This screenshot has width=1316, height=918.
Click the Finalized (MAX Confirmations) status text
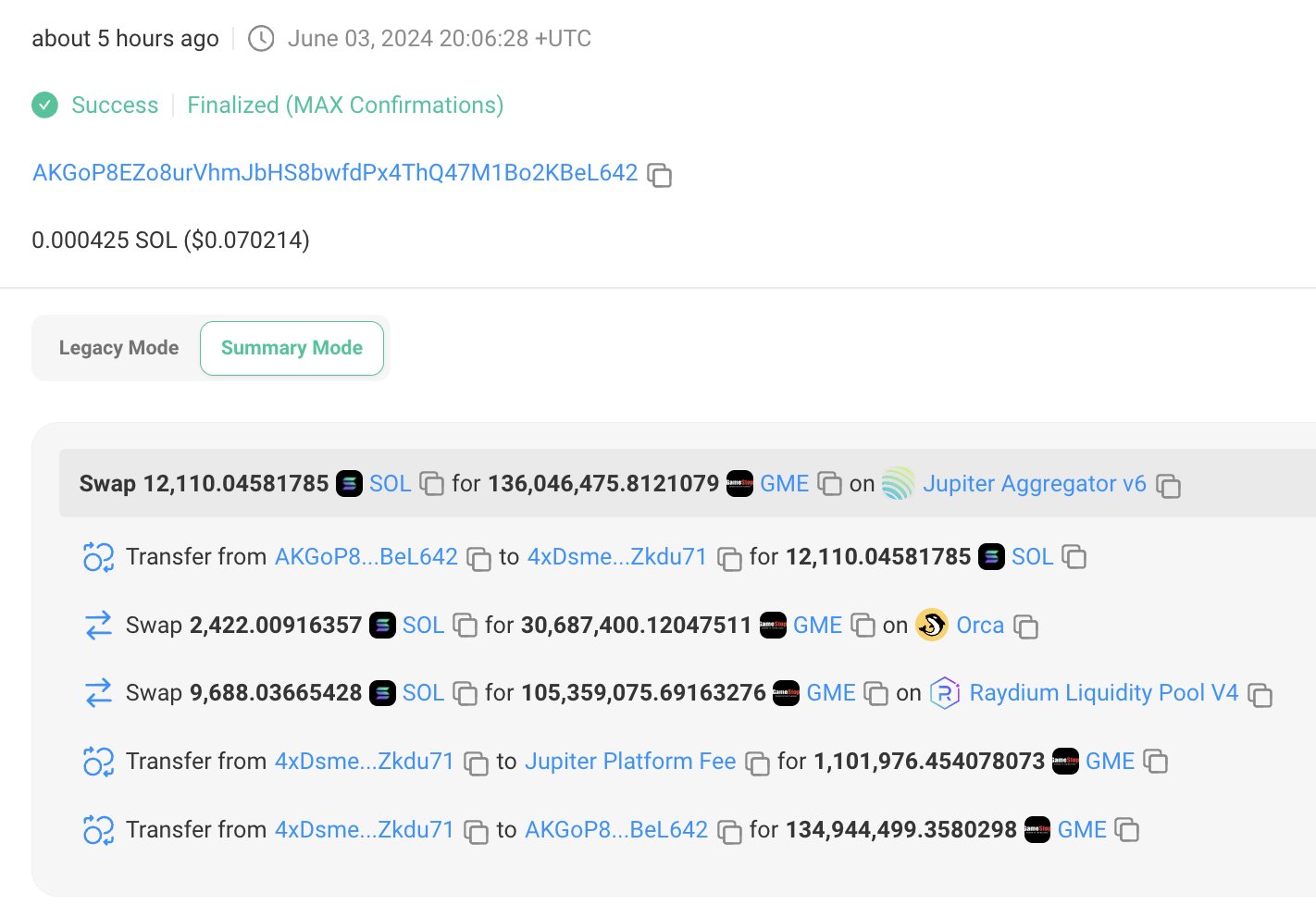point(345,105)
